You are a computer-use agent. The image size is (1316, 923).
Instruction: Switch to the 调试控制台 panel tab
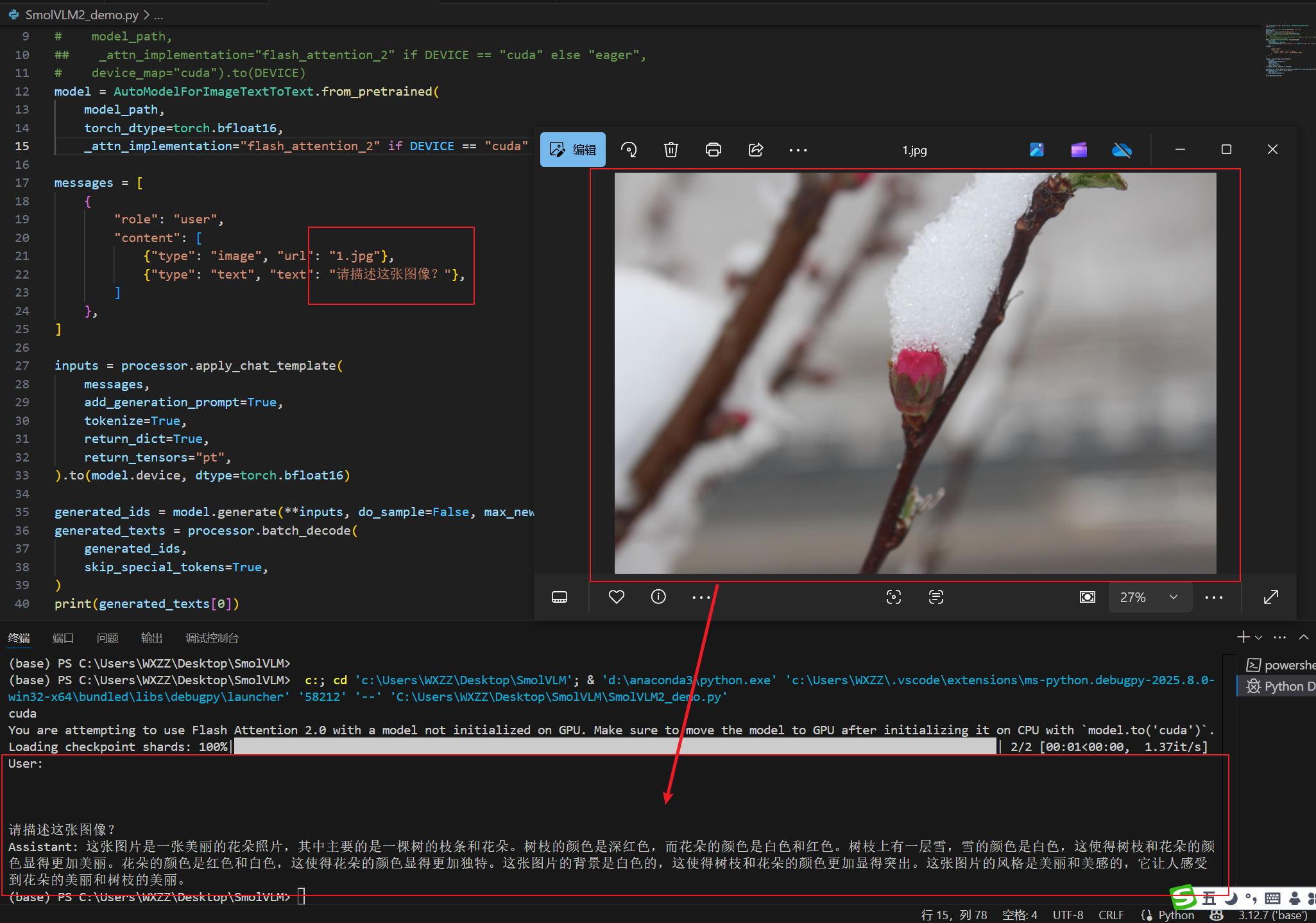point(212,638)
